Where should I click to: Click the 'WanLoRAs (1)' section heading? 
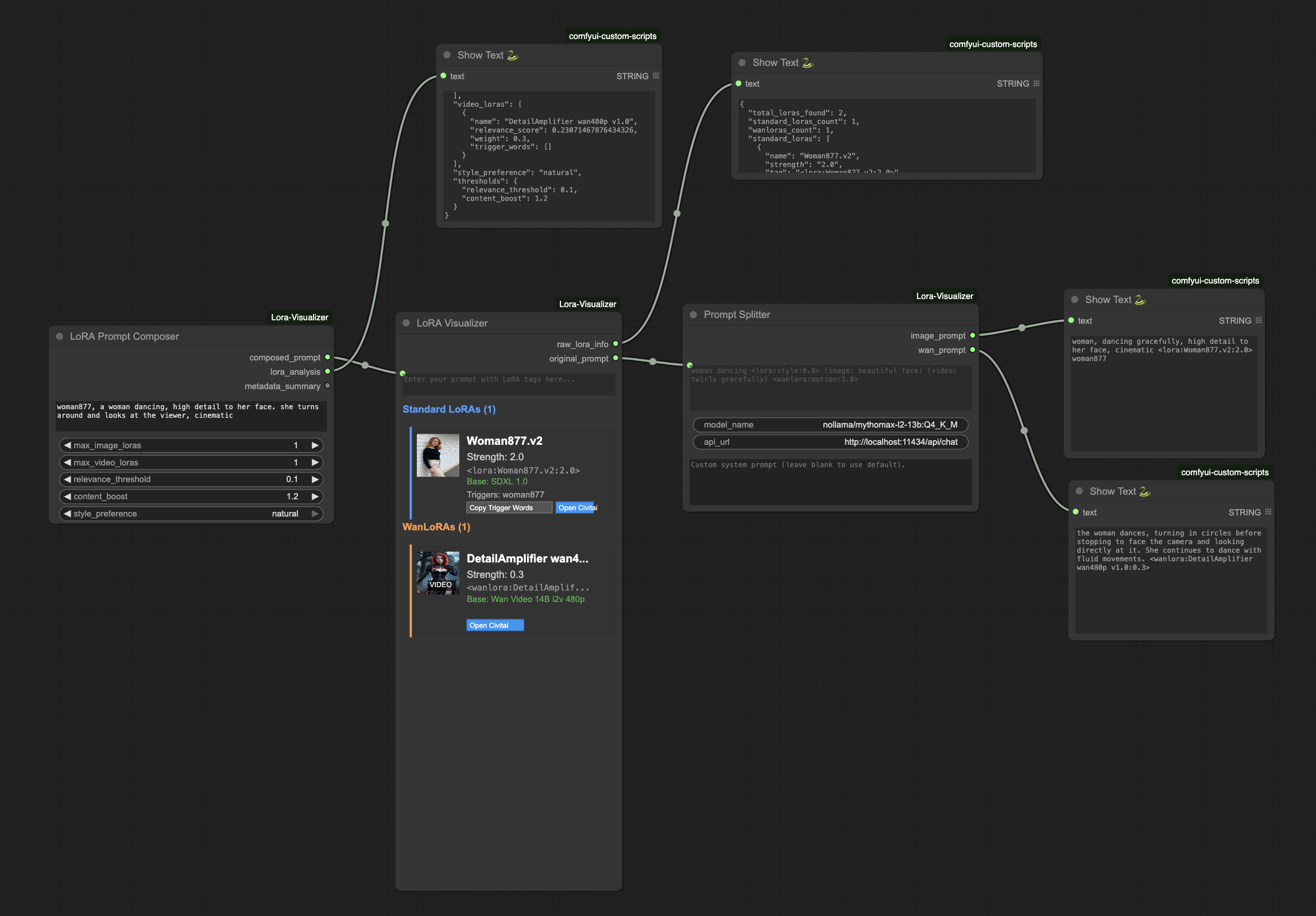pos(436,527)
